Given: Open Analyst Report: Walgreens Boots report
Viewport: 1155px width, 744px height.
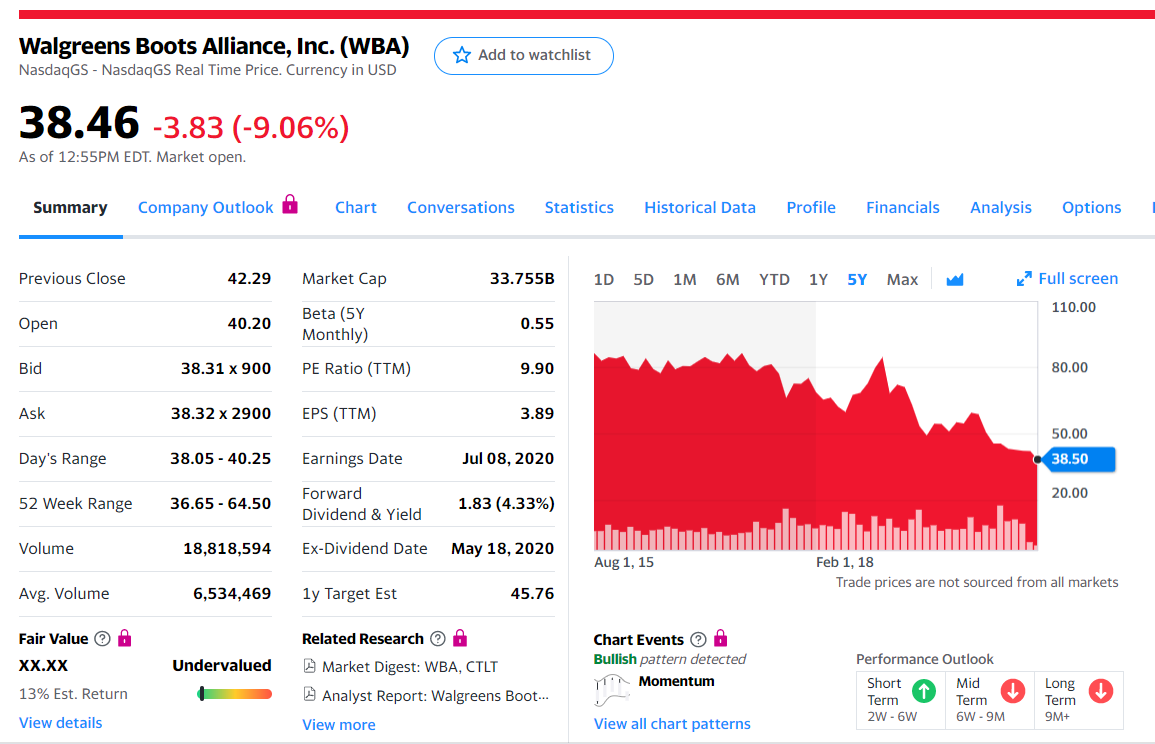Looking at the screenshot, I should coord(435,695).
